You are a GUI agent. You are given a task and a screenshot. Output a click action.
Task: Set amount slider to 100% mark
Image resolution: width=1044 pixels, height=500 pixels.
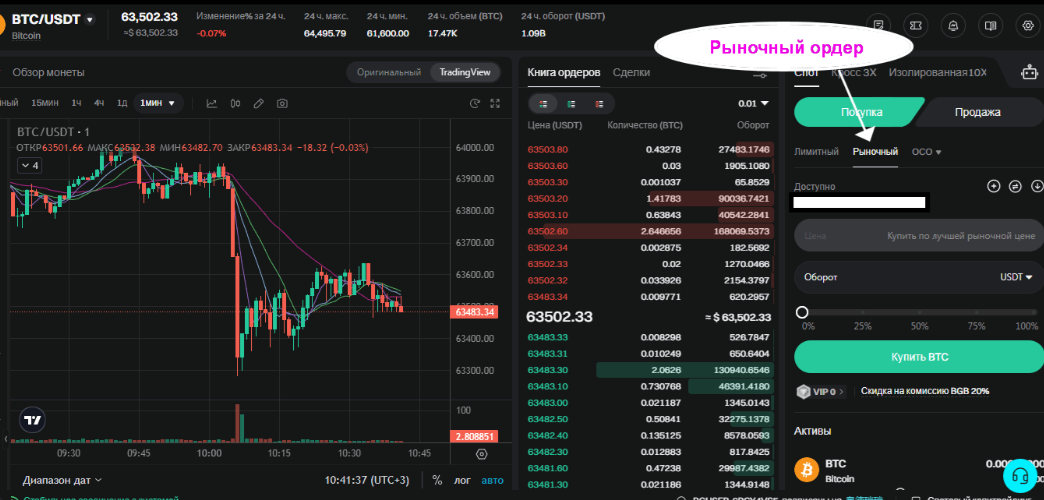click(1034, 312)
